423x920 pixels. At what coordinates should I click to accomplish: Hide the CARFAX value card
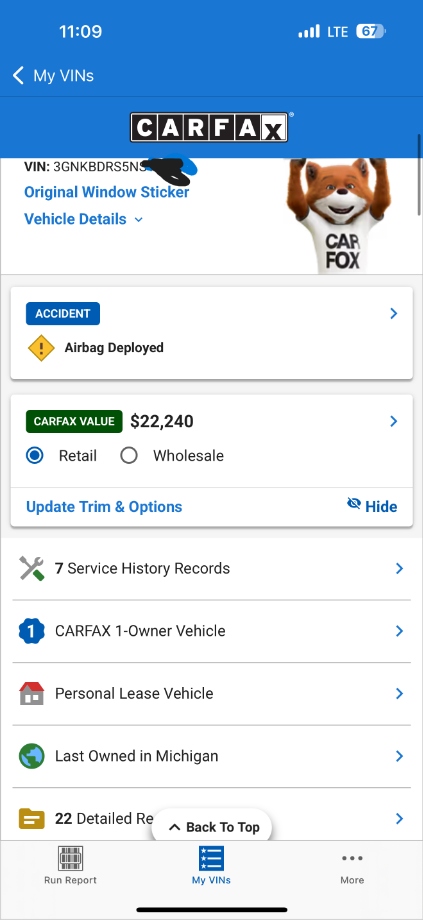(372, 506)
